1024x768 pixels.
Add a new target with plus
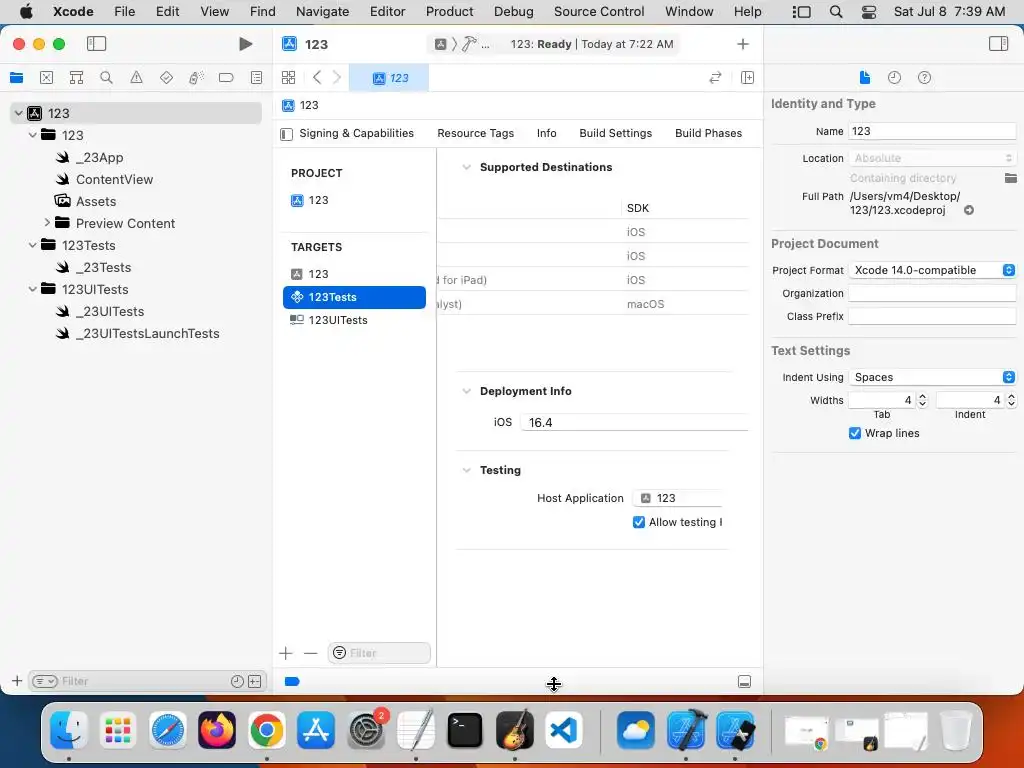[285, 653]
